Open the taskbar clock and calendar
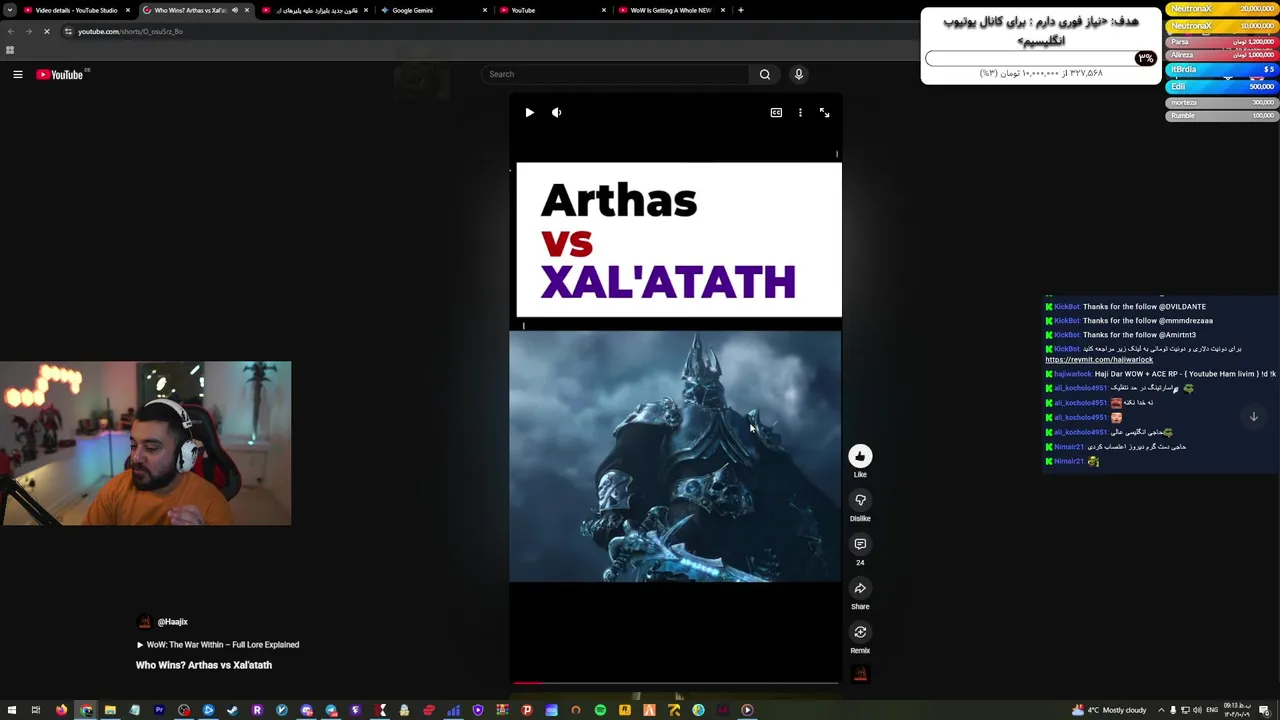 pos(1237,710)
